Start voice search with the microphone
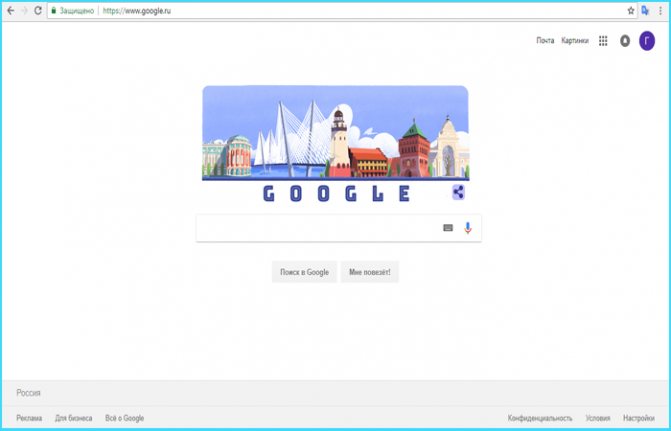 pyautogui.click(x=468, y=228)
